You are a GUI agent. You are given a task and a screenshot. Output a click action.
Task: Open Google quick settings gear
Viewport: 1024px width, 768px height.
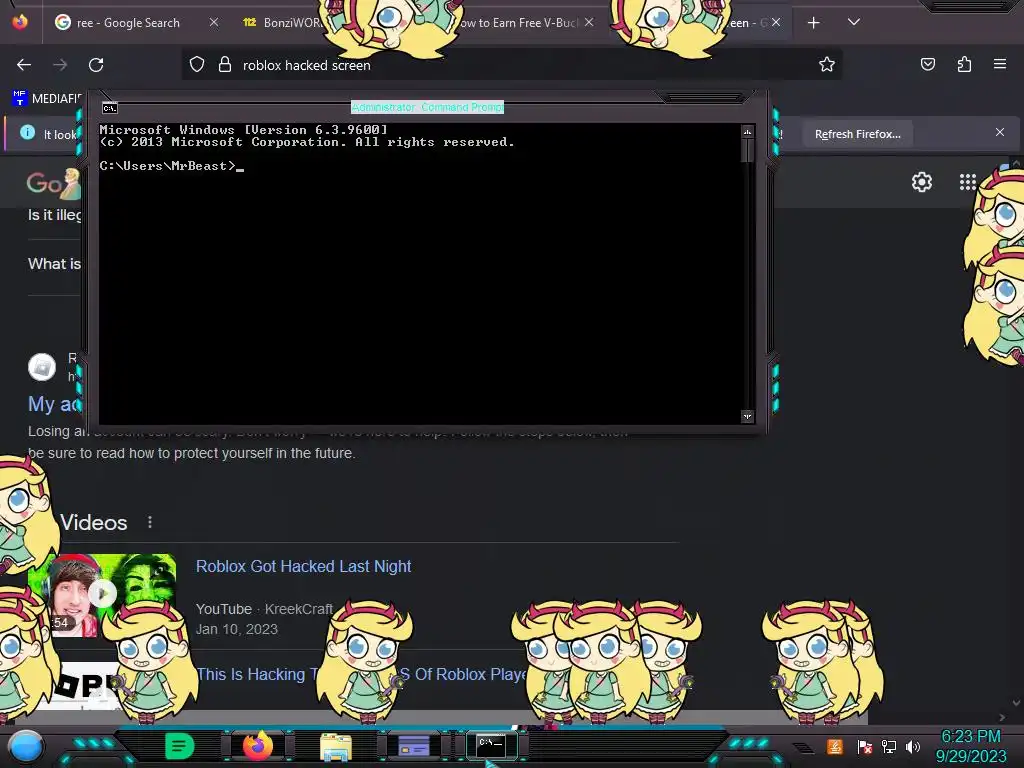click(x=921, y=182)
